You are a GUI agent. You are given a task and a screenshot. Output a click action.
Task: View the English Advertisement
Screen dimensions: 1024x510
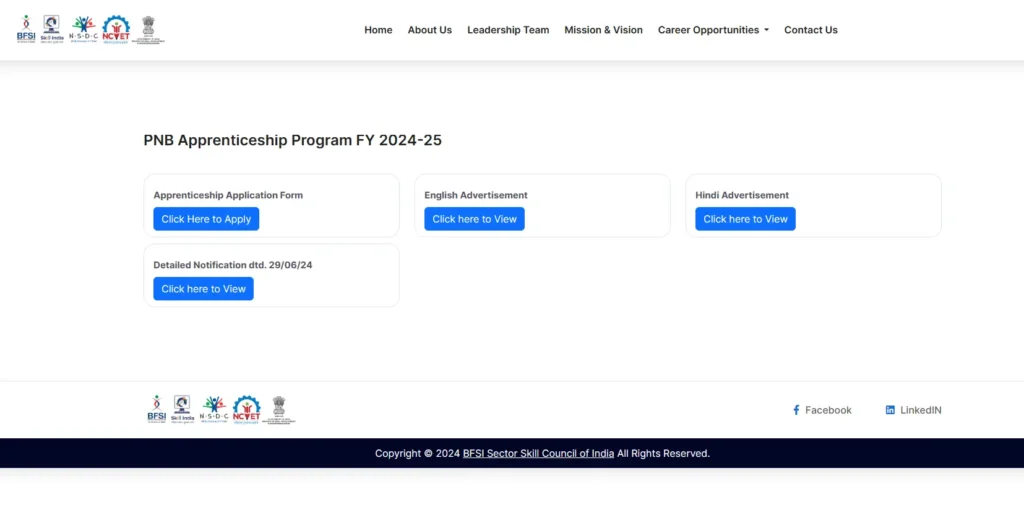(474, 219)
